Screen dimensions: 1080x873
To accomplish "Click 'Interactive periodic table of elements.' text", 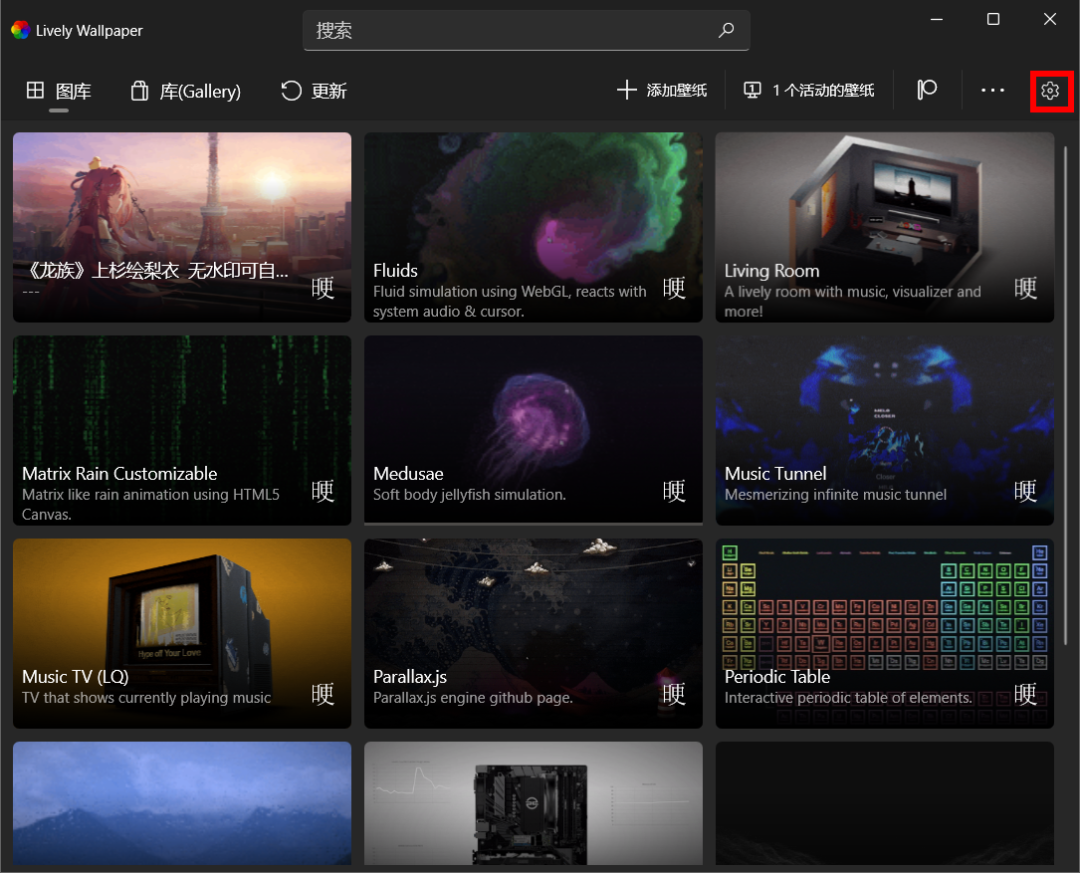I will [x=848, y=698].
